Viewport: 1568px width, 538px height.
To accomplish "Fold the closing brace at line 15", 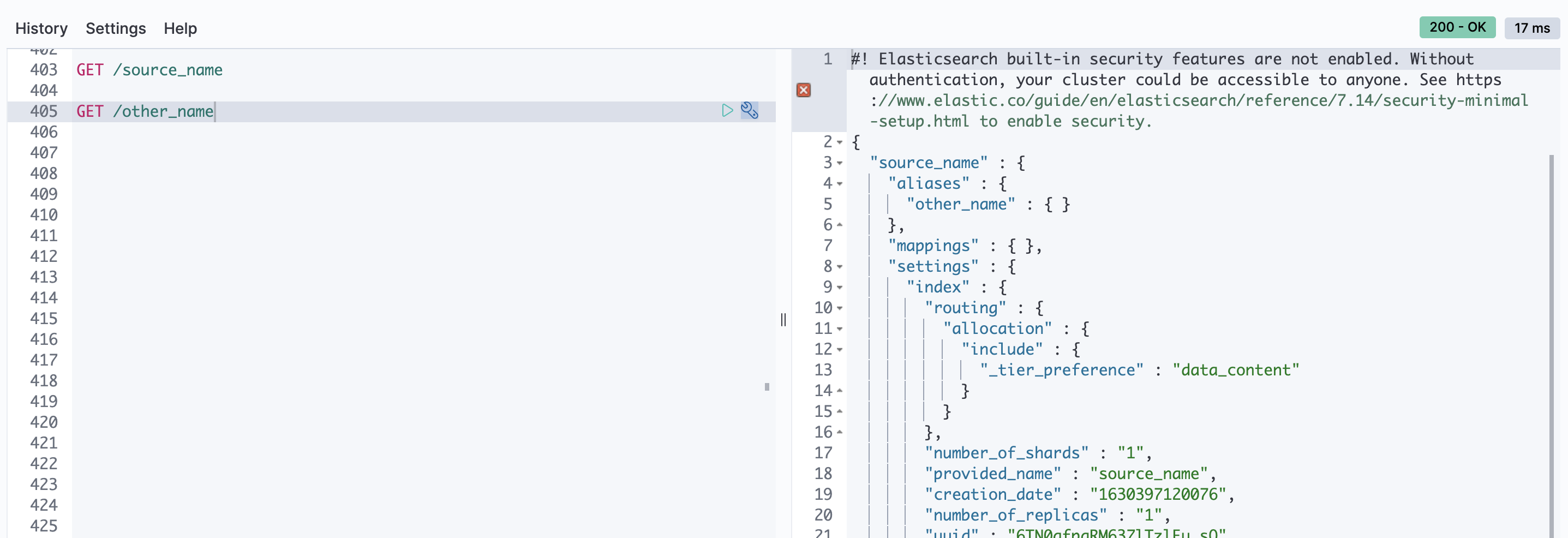I will click(840, 411).
